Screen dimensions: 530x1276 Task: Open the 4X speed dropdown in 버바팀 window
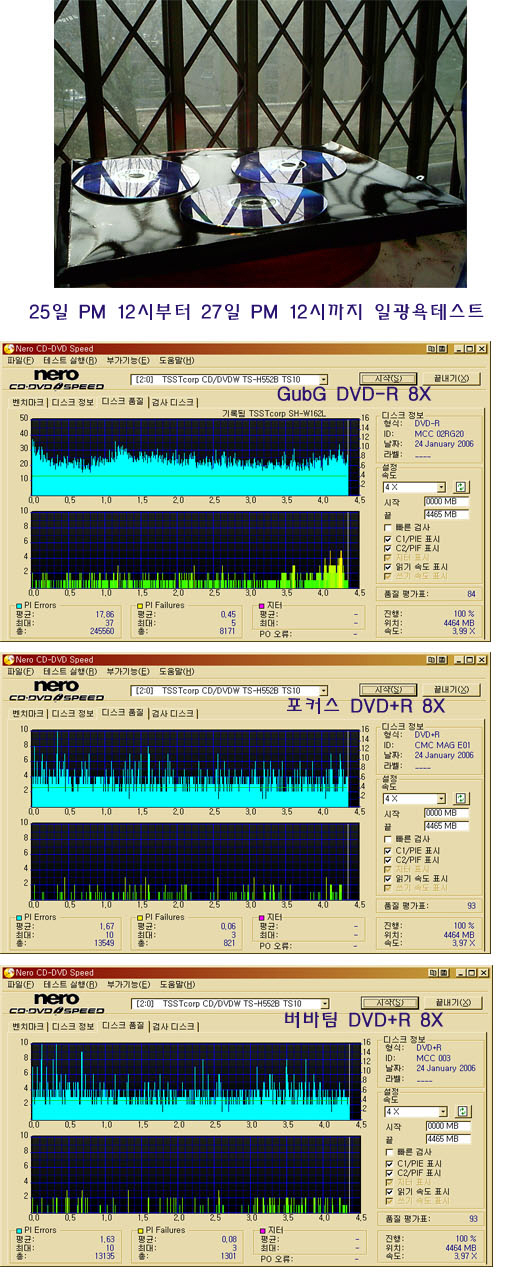tap(441, 1111)
